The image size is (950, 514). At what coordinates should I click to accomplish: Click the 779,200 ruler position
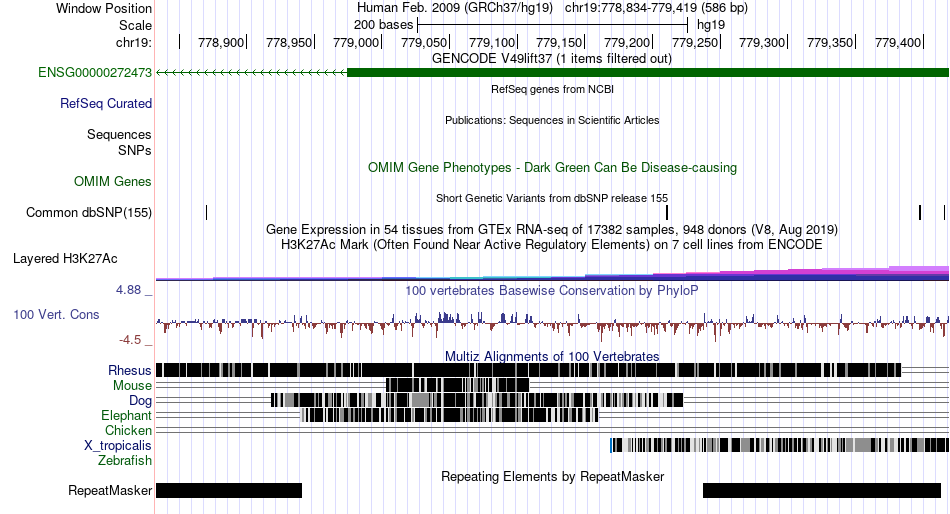pyautogui.click(x=626, y=42)
